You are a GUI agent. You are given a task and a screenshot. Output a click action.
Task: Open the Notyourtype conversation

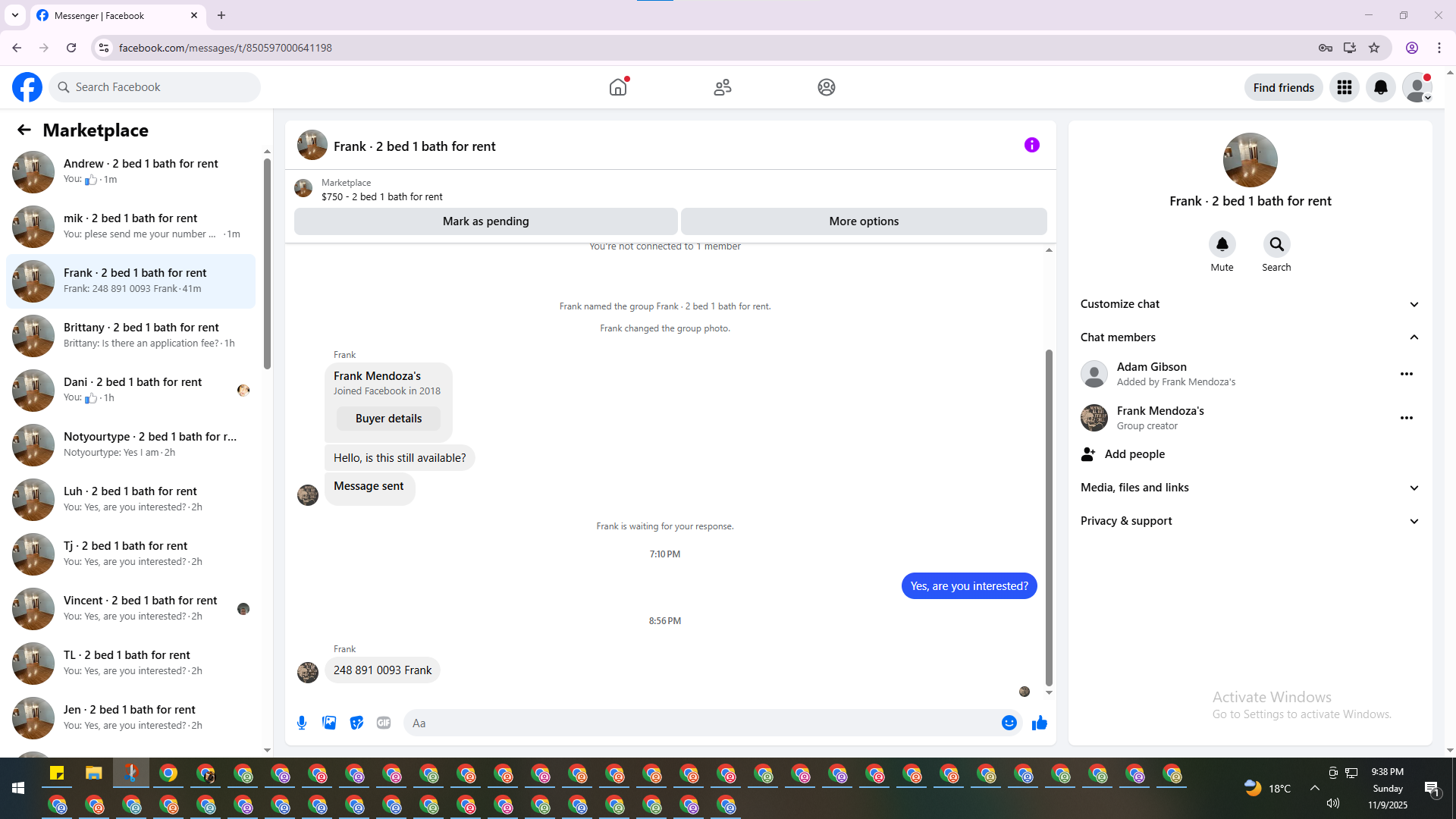pos(130,445)
